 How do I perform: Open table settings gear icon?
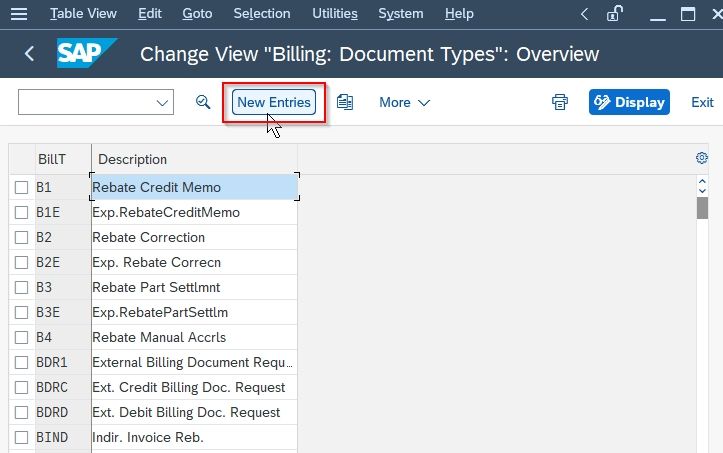[701, 158]
